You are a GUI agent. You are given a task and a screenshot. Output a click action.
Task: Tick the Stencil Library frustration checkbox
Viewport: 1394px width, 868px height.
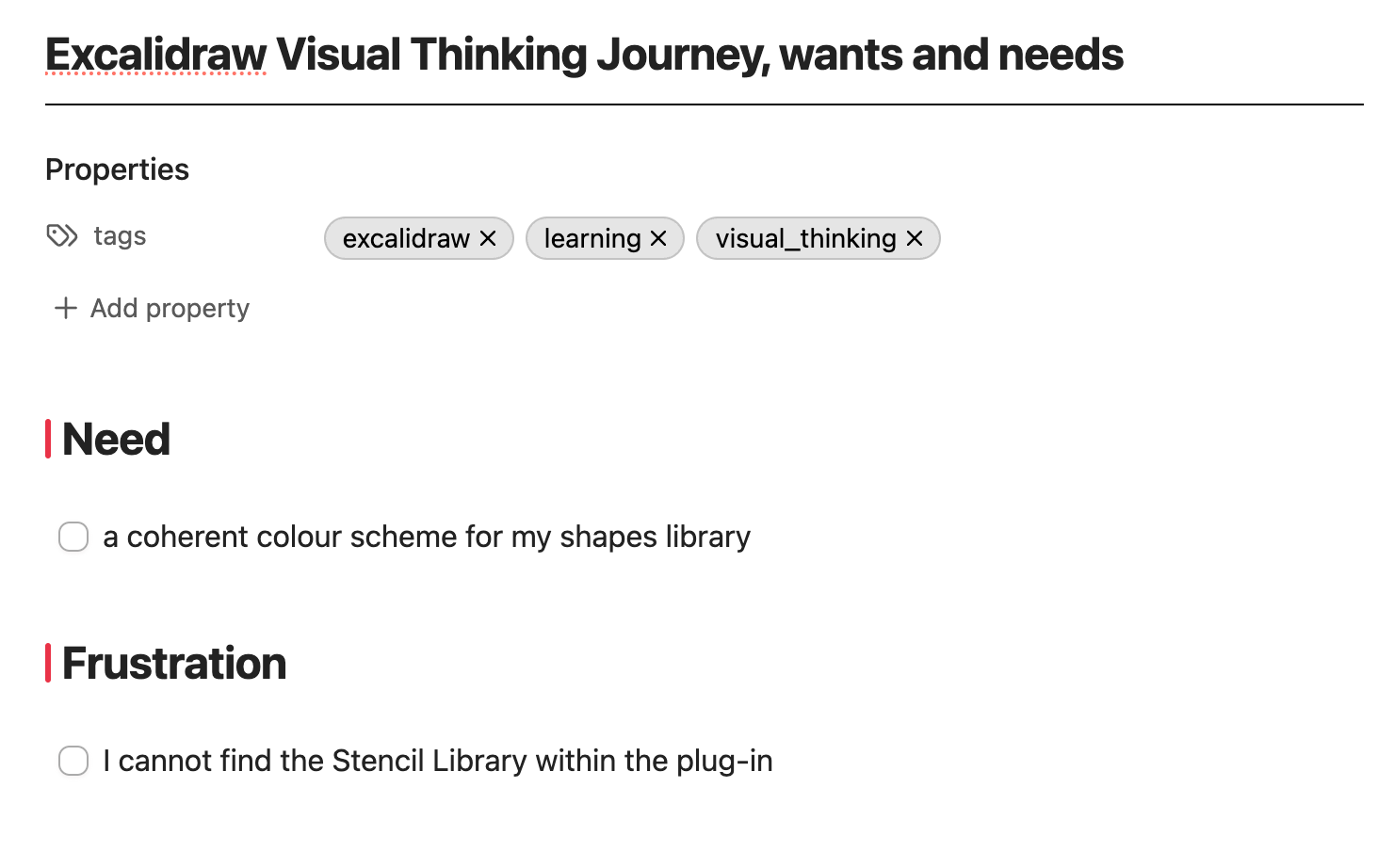pos(73,761)
